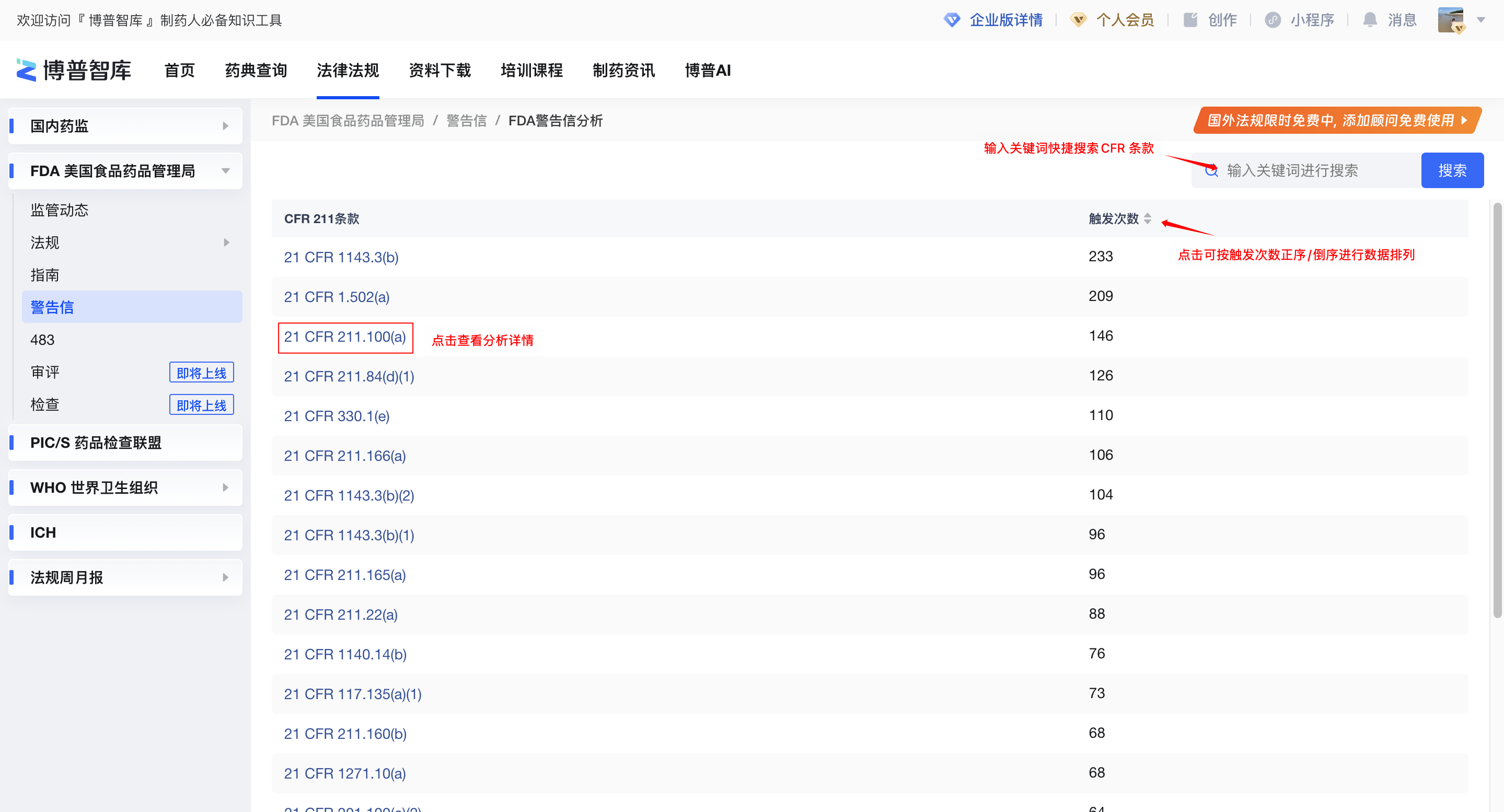Screen dimensions: 1504x812
Task: Expand the WHO 世界卫生组织 section
Action: pos(125,487)
